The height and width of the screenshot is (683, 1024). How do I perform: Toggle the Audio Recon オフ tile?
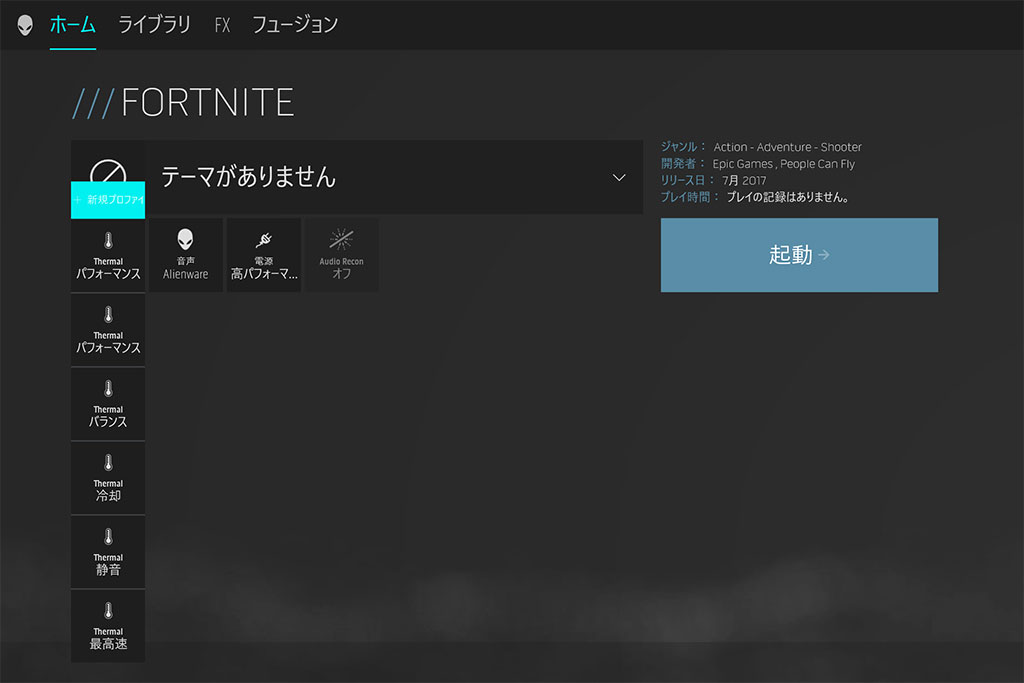point(342,255)
